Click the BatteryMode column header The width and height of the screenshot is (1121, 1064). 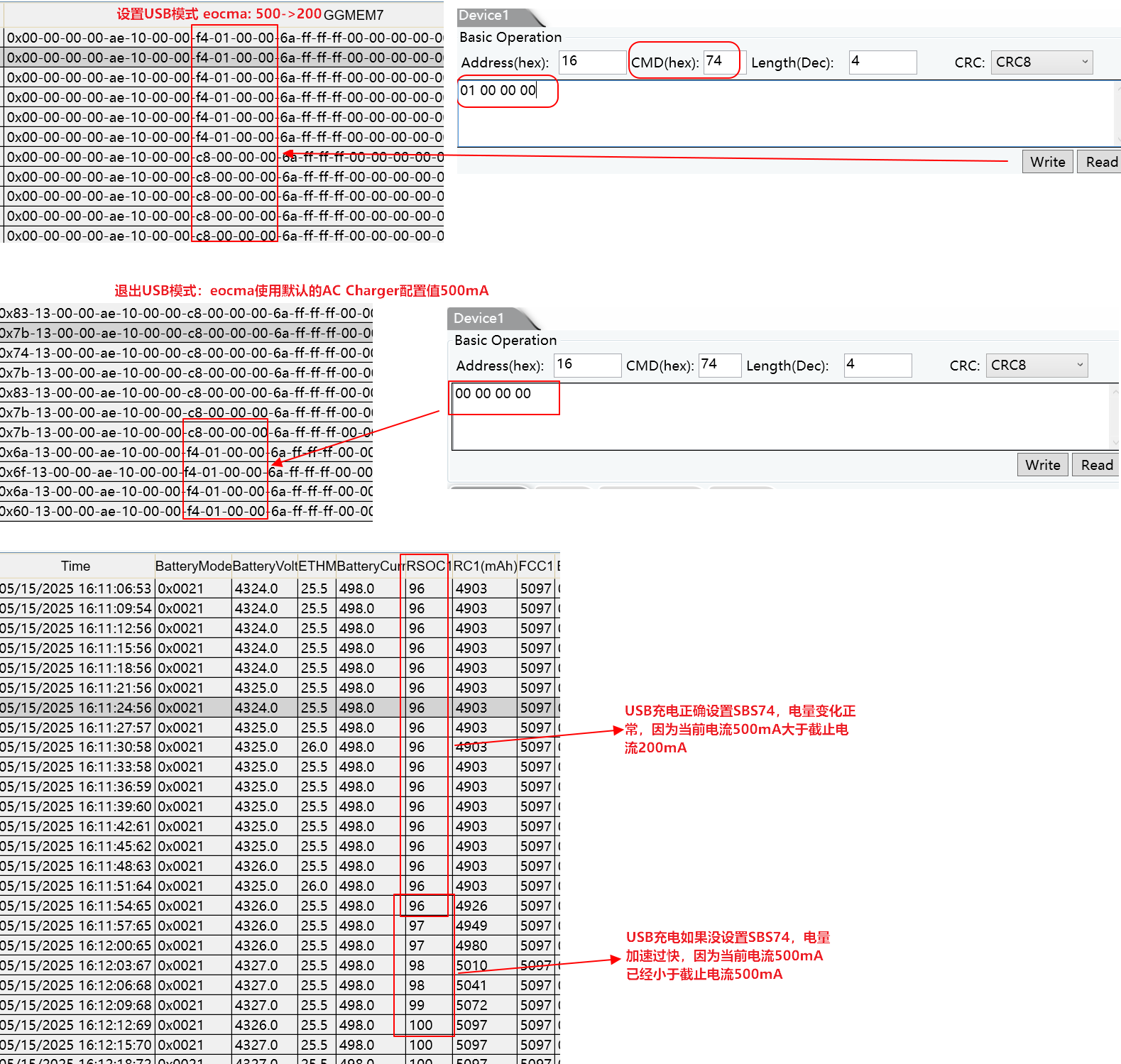[193, 566]
